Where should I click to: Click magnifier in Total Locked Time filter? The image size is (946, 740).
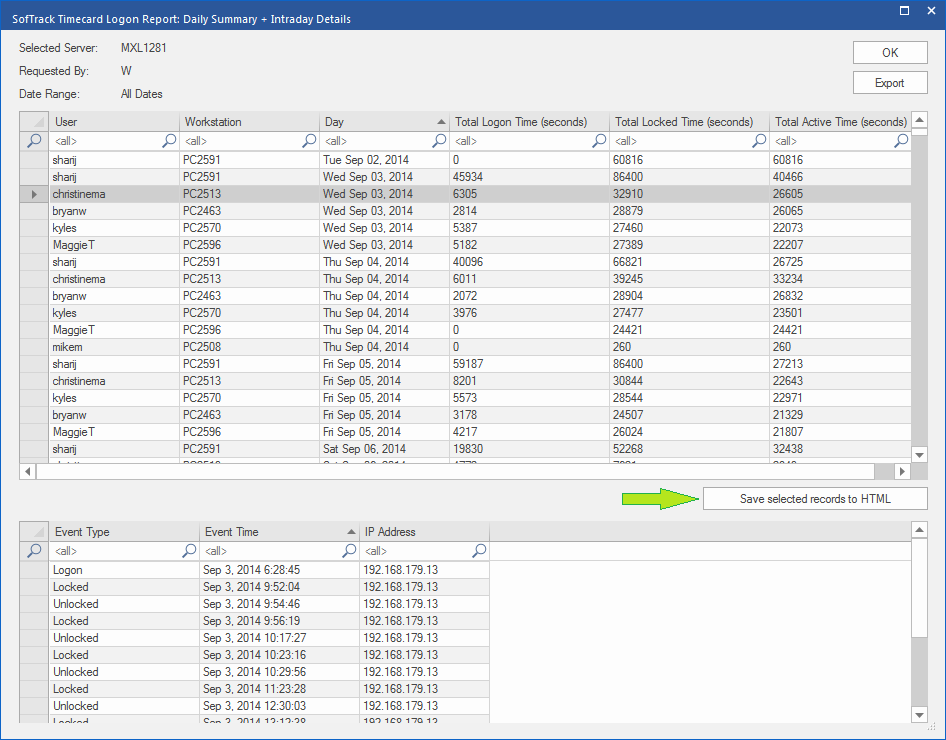click(x=759, y=142)
